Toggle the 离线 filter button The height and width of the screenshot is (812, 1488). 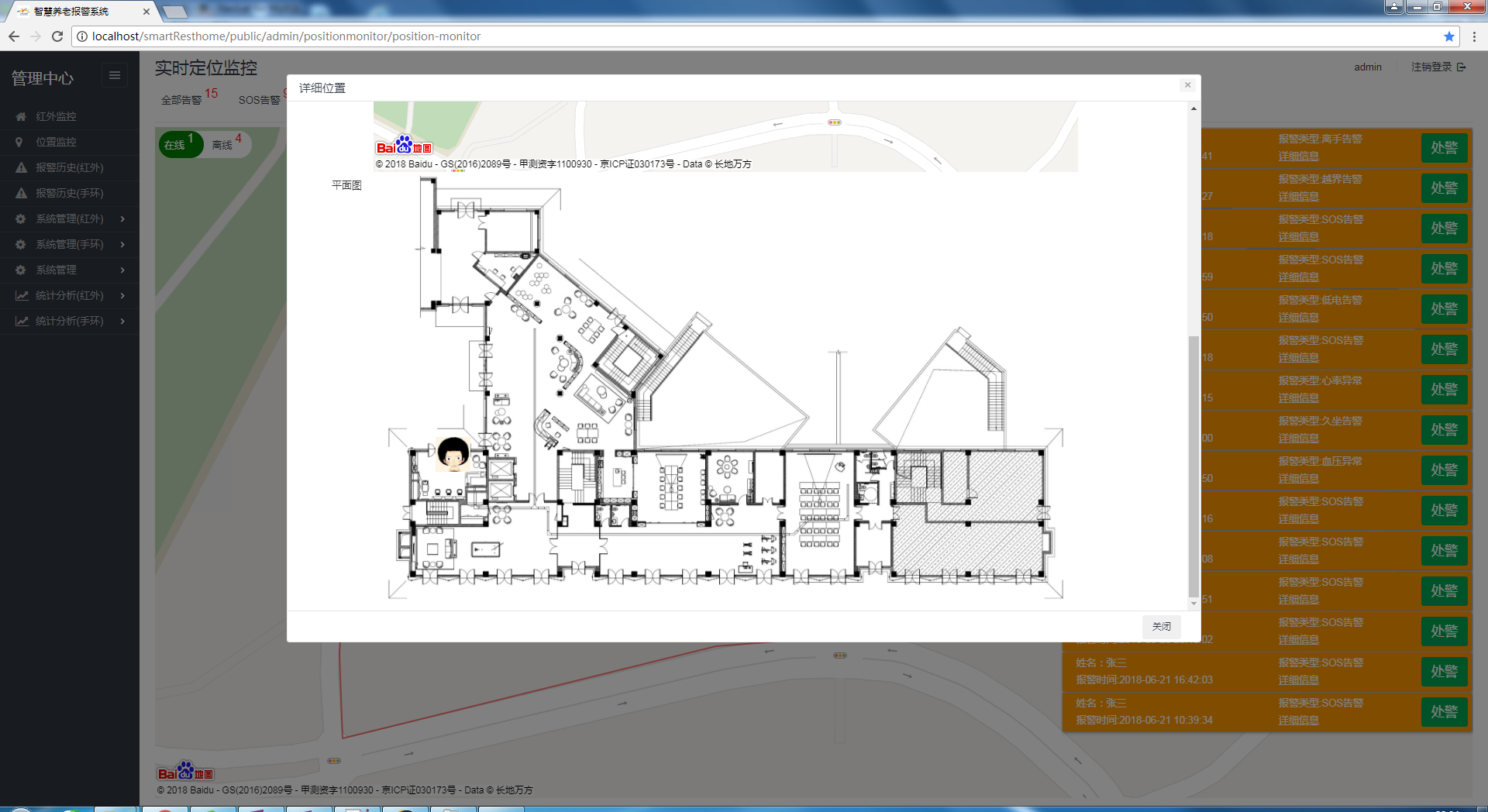[x=228, y=144]
